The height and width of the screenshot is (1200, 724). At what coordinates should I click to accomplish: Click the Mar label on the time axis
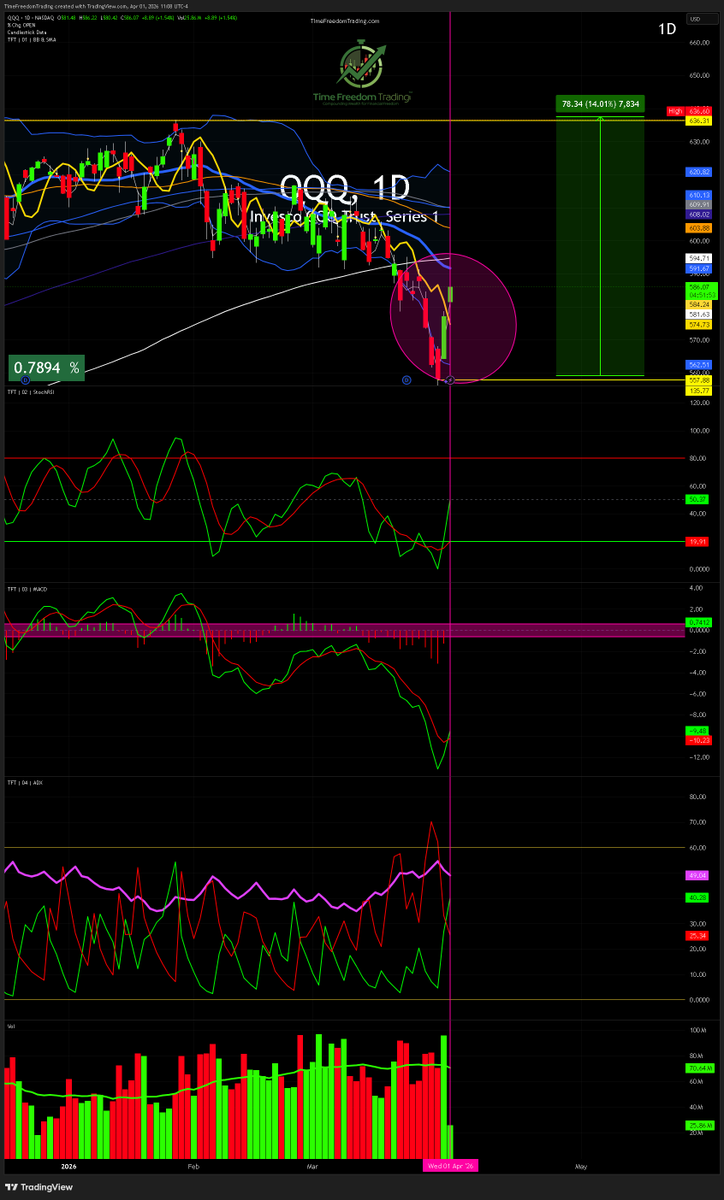pos(312,1166)
